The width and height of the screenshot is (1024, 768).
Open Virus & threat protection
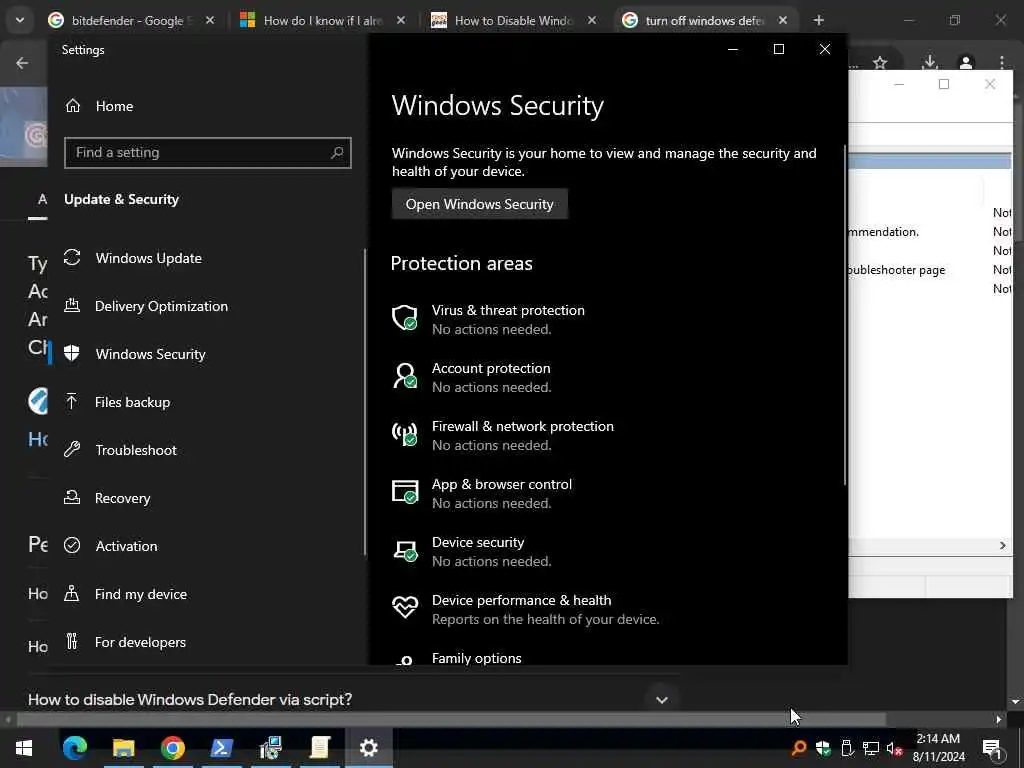pyautogui.click(x=508, y=319)
